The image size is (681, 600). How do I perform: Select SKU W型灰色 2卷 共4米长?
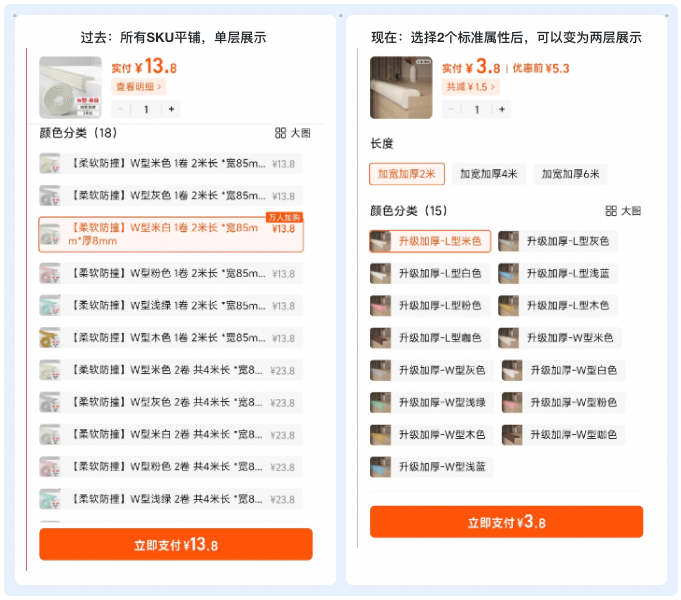point(171,402)
